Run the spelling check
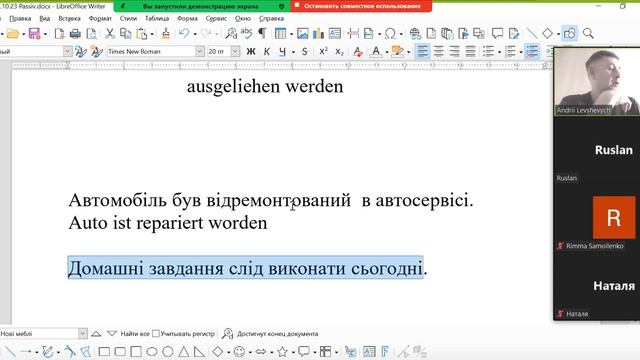 click(x=247, y=33)
